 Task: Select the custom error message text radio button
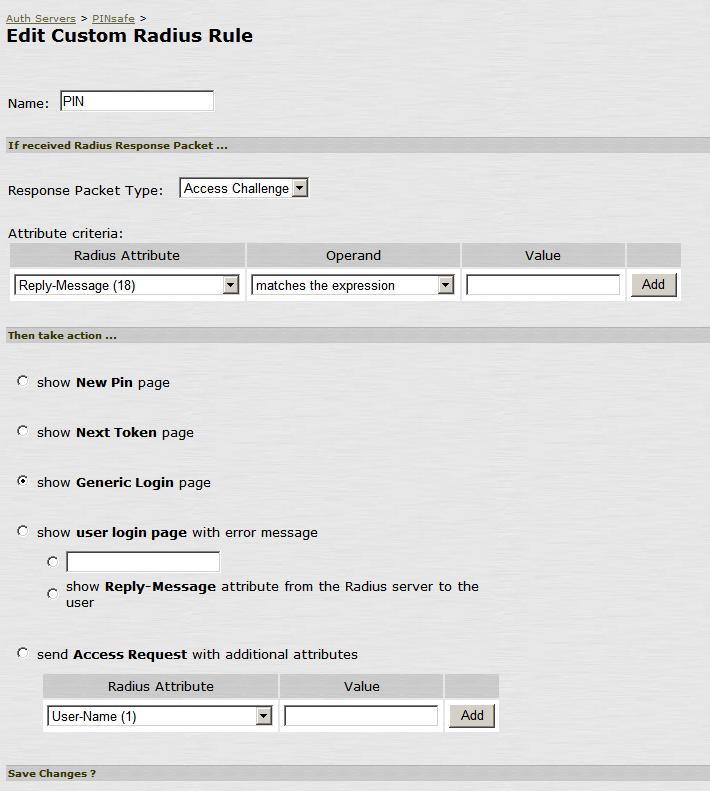[x=52, y=561]
